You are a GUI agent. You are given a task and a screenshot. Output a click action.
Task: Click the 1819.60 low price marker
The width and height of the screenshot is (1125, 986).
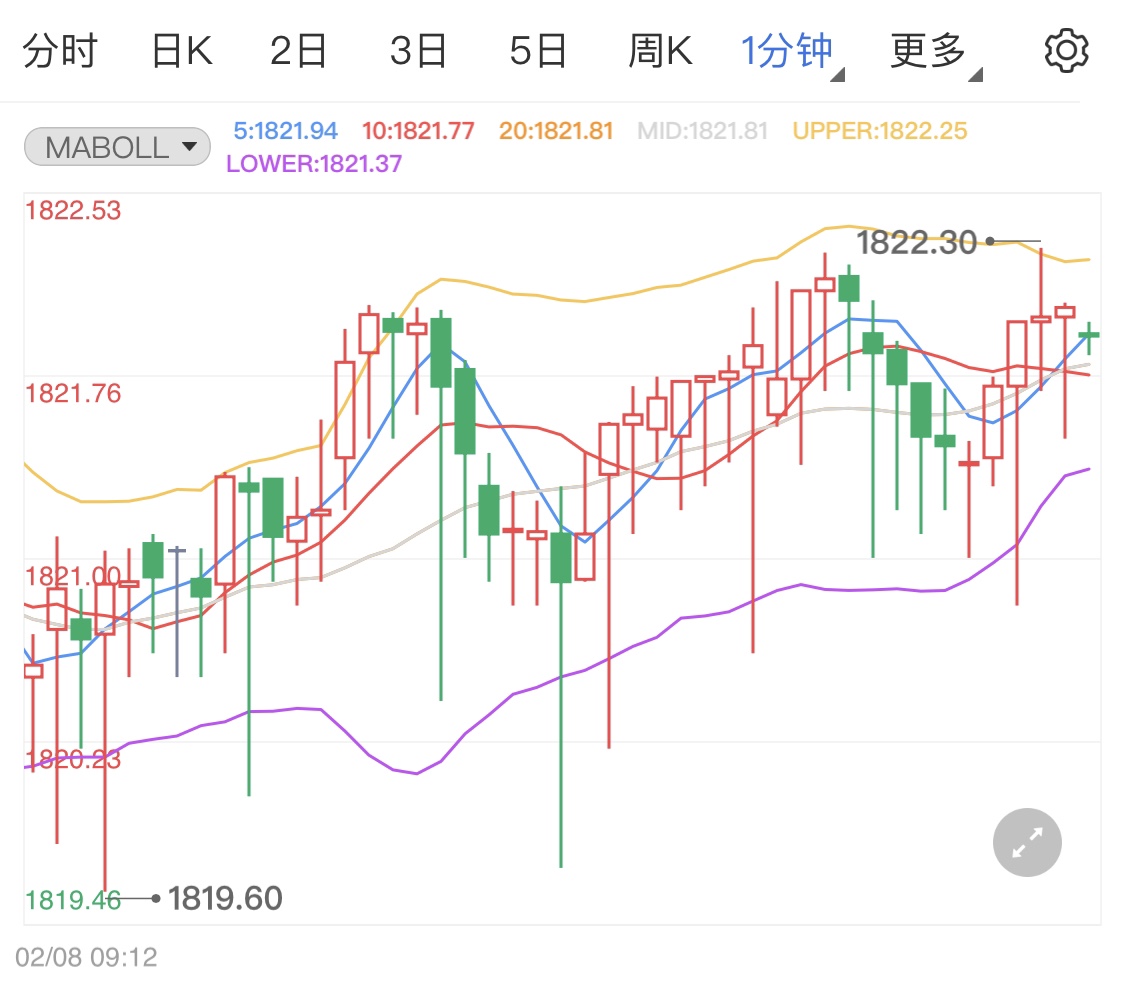pyautogui.click(x=225, y=898)
